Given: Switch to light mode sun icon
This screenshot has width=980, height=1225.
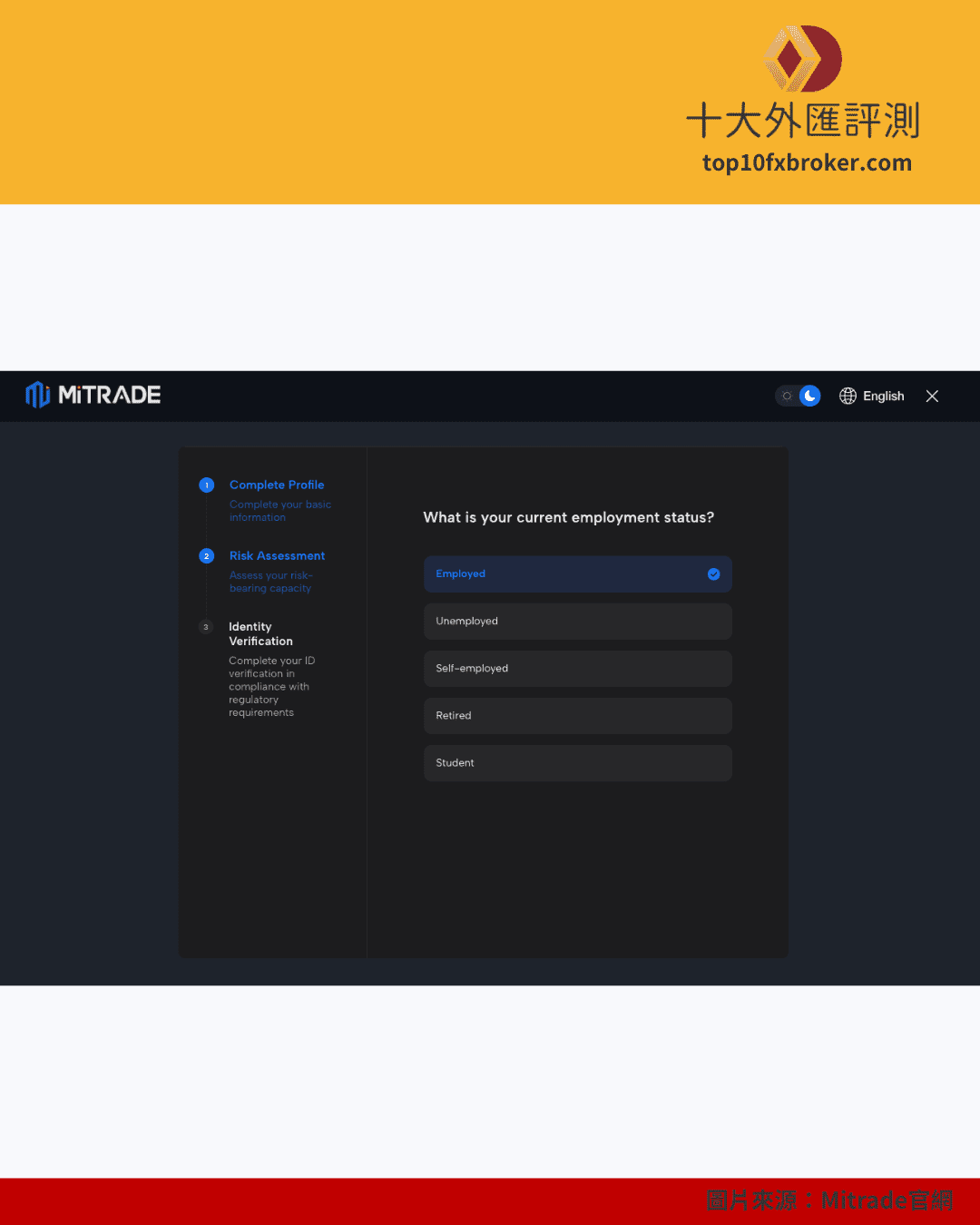Looking at the screenshot, I should 787,397.
